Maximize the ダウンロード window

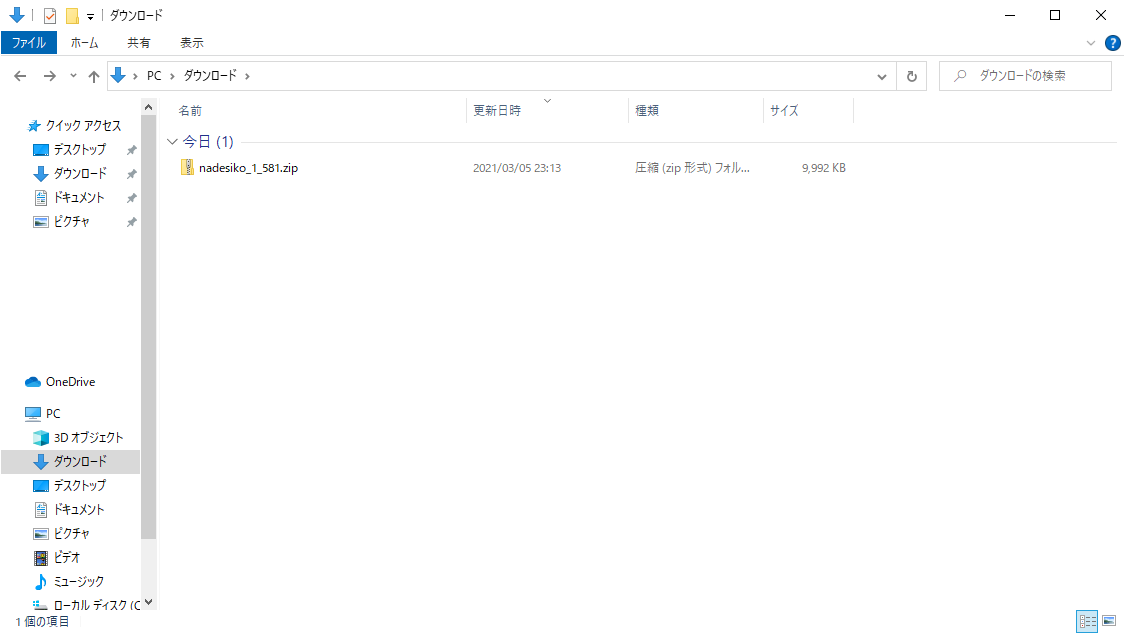[x=1055, y=15]
